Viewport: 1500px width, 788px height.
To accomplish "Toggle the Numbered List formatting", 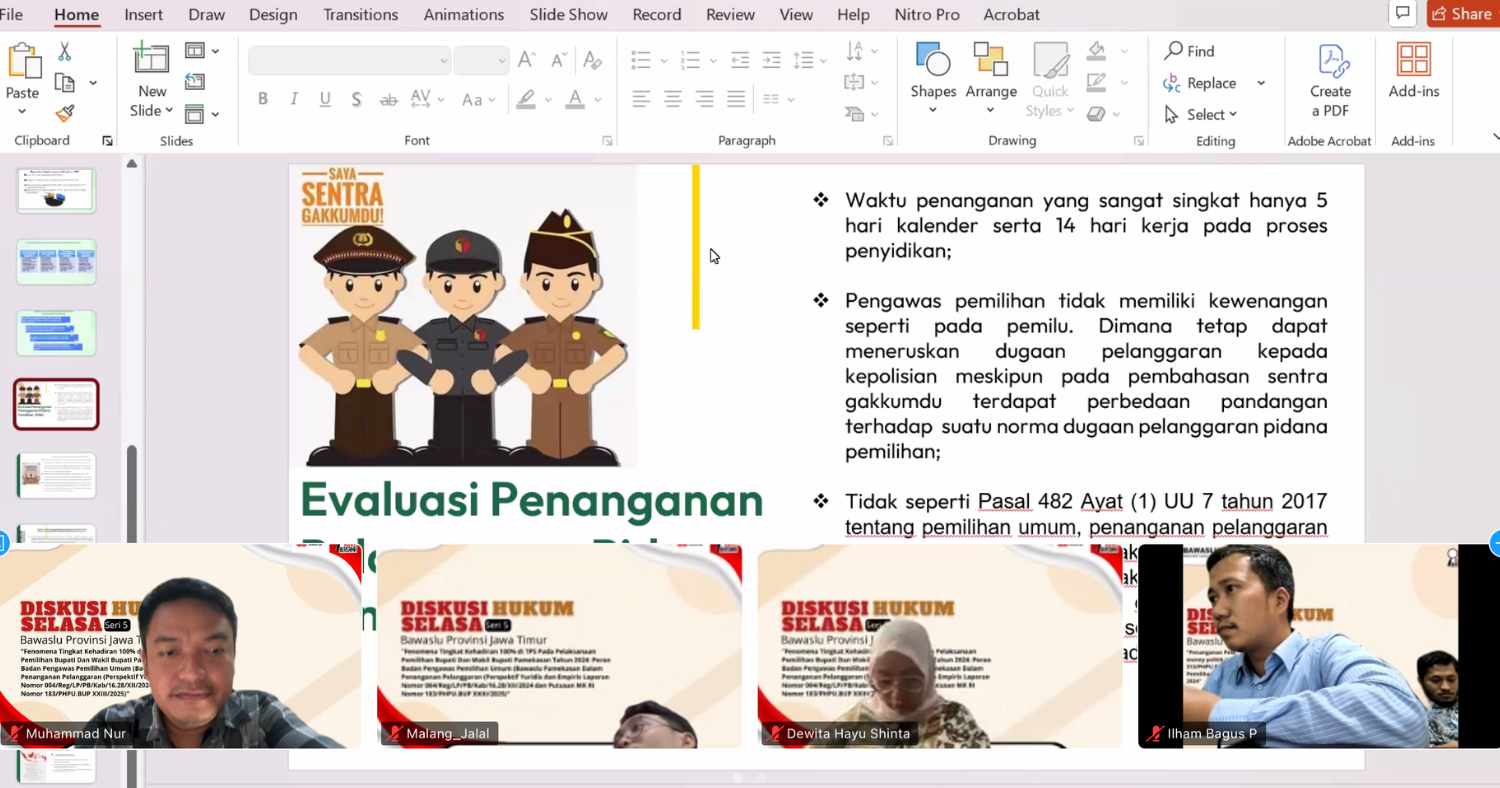I will [690, 59].
